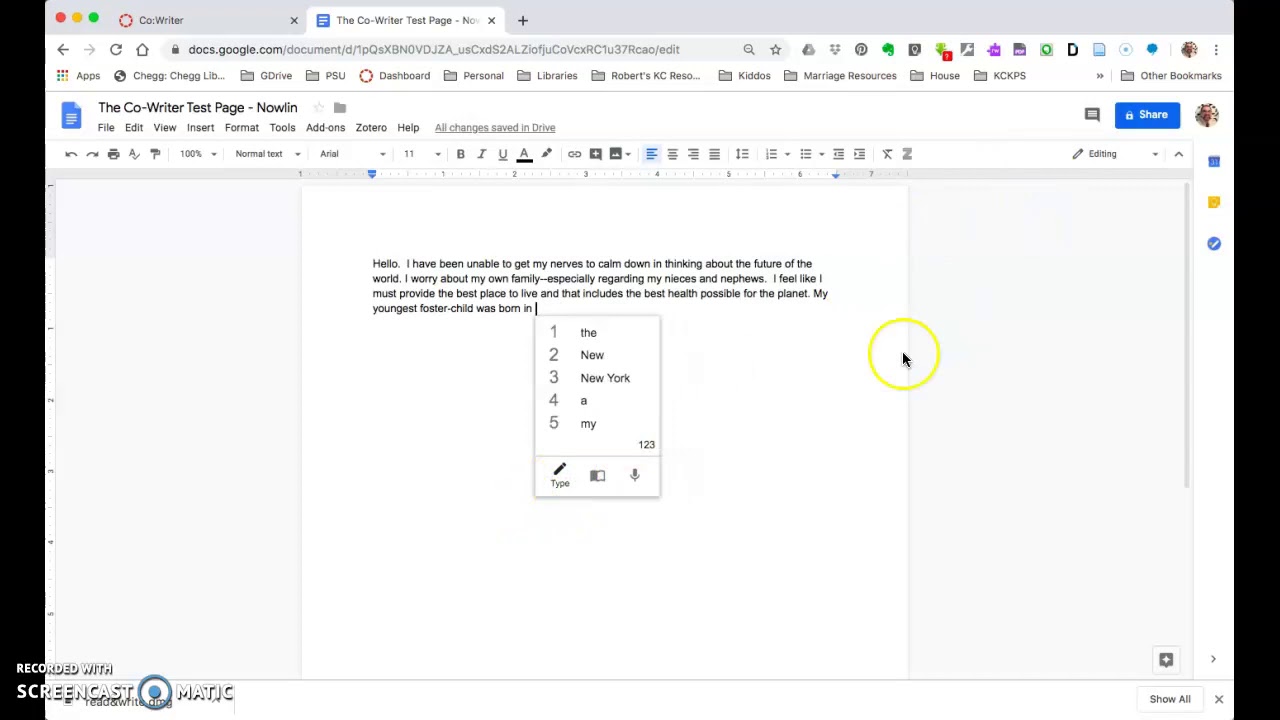The height and width of the screenshot is (720, 1280).
Task: Print the document using printer icon
Action: [x=113, y=154]
